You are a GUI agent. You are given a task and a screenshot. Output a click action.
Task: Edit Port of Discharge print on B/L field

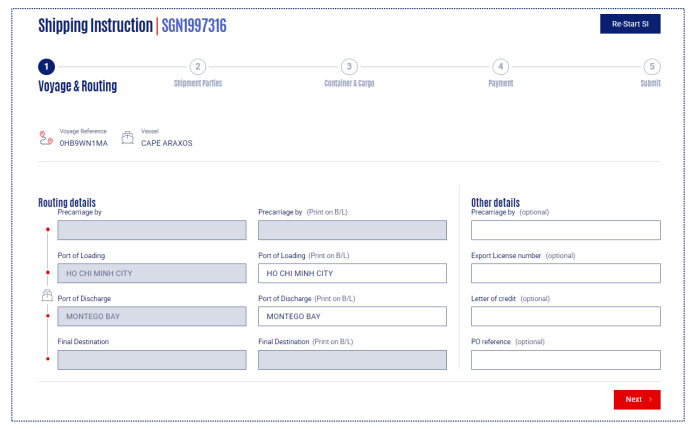pos(352,316)
